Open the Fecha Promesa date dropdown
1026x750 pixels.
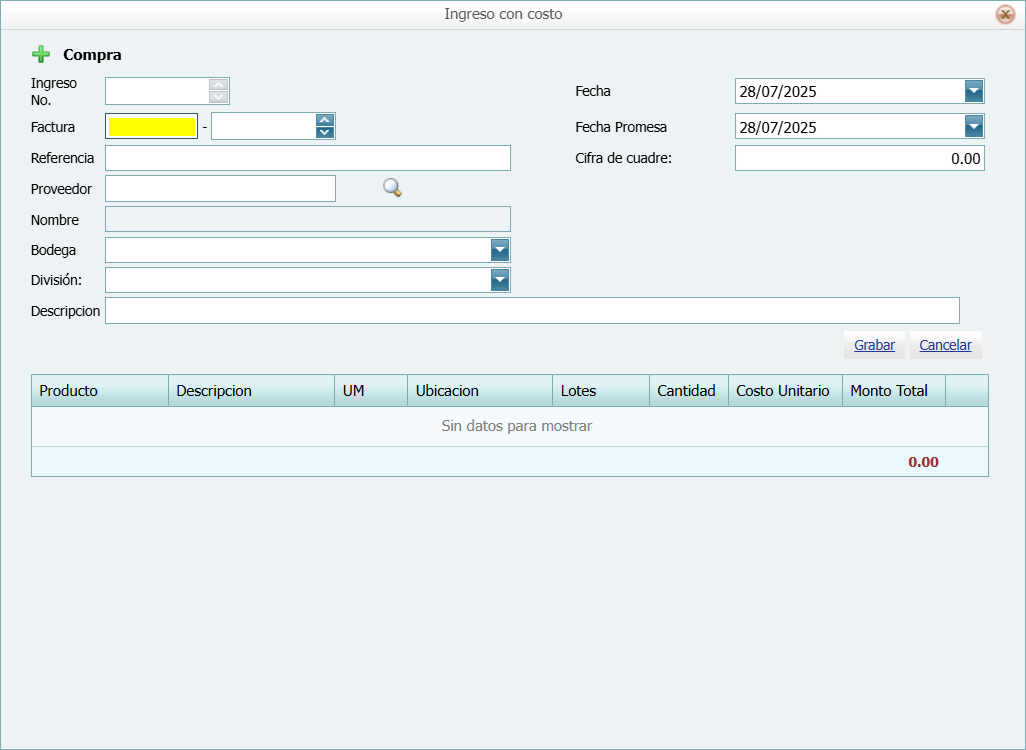click(x=974, y=127)
